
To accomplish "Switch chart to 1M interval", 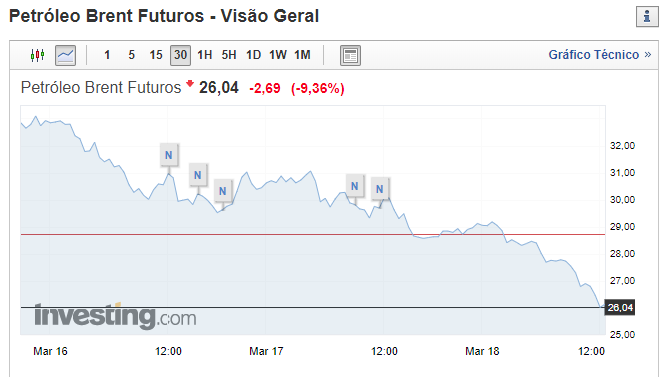I will 302,55.
